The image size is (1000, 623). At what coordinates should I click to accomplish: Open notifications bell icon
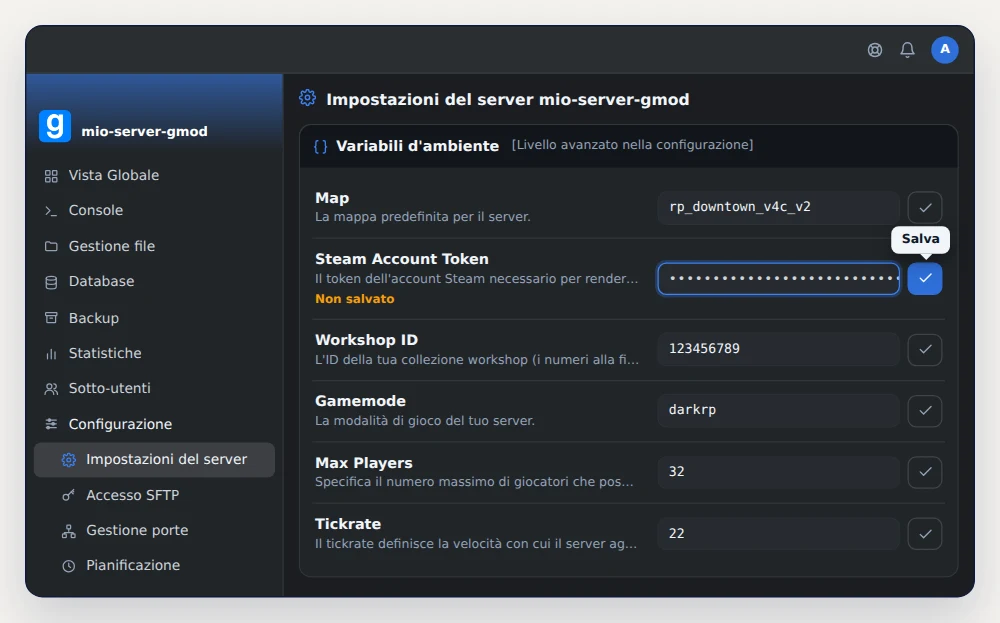click(x=907, y=50)
